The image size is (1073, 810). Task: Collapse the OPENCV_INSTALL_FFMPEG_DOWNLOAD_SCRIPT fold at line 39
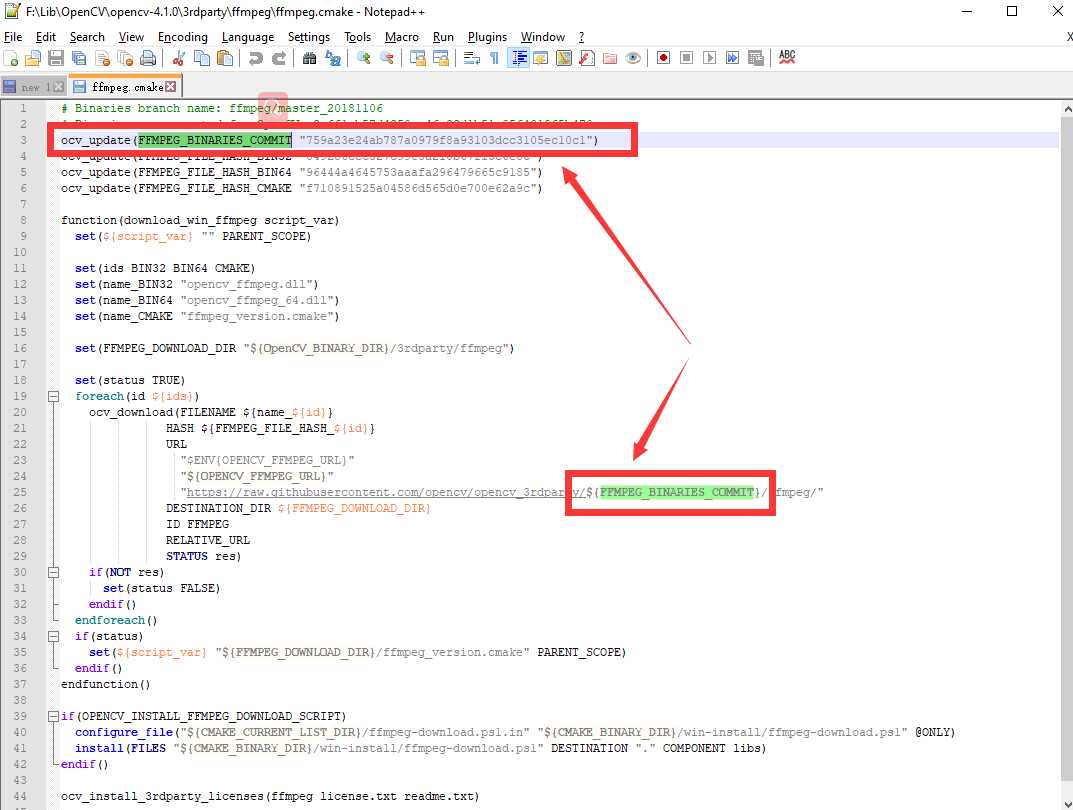pyautogui.click(x=53, y=716)
